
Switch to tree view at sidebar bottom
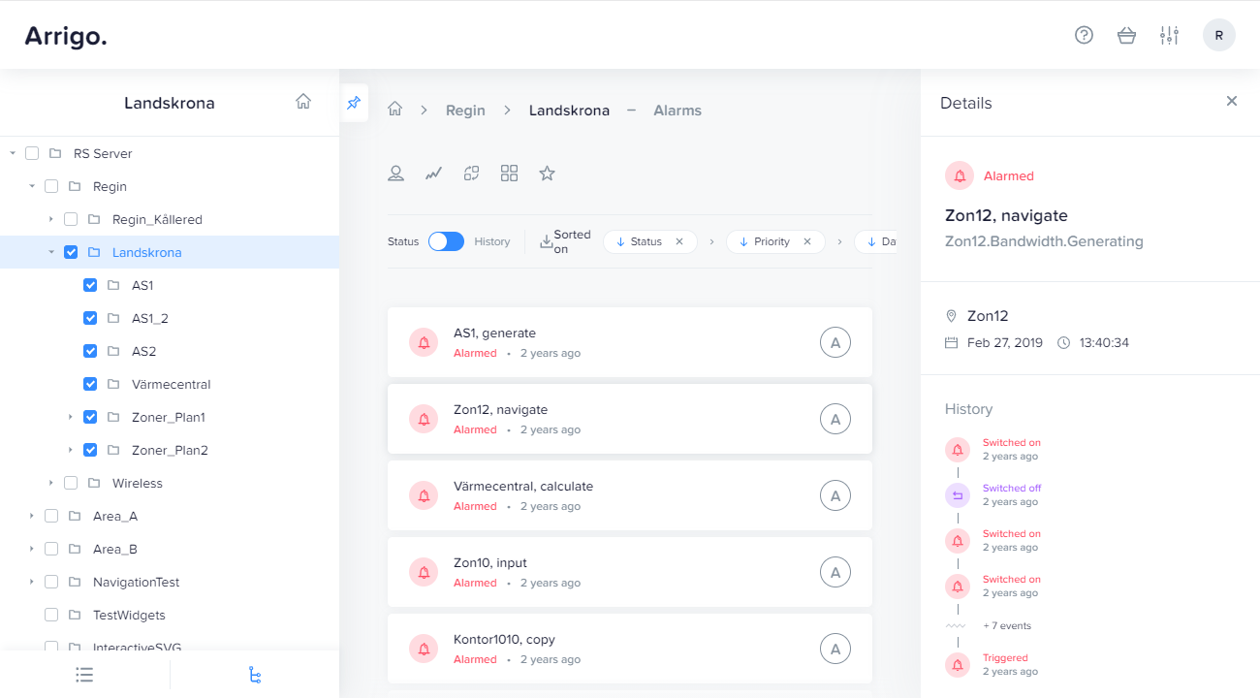pyautogui.click(x=255, y=675)
